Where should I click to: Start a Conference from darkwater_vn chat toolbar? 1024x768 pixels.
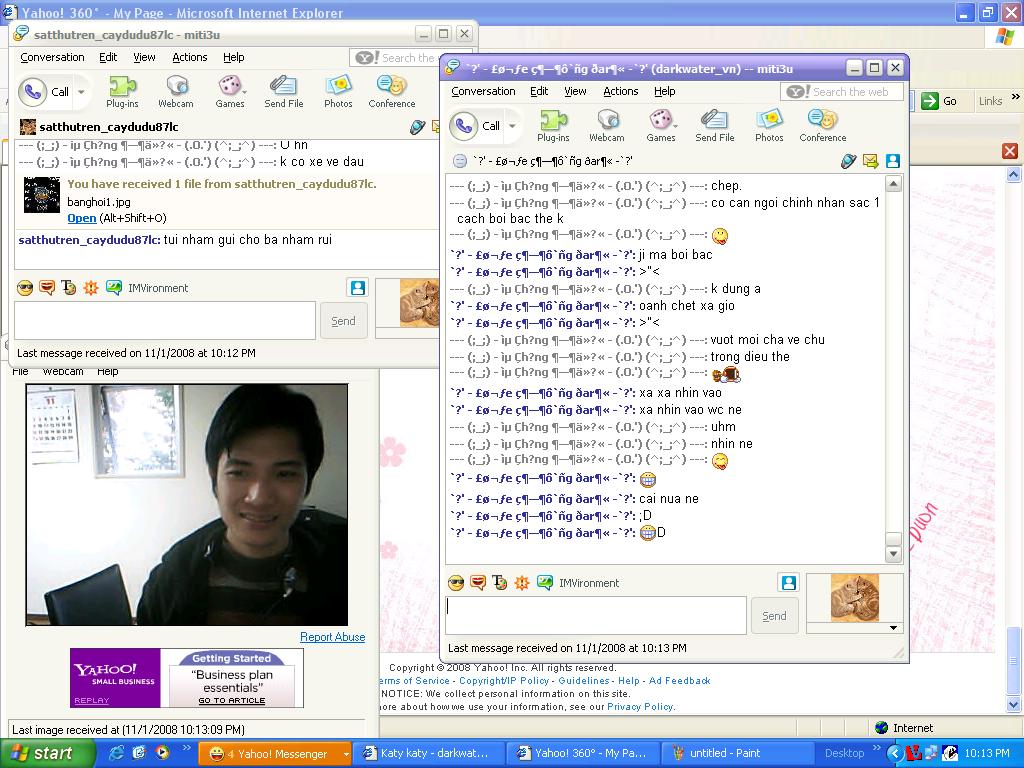click(x=822, y=125)
